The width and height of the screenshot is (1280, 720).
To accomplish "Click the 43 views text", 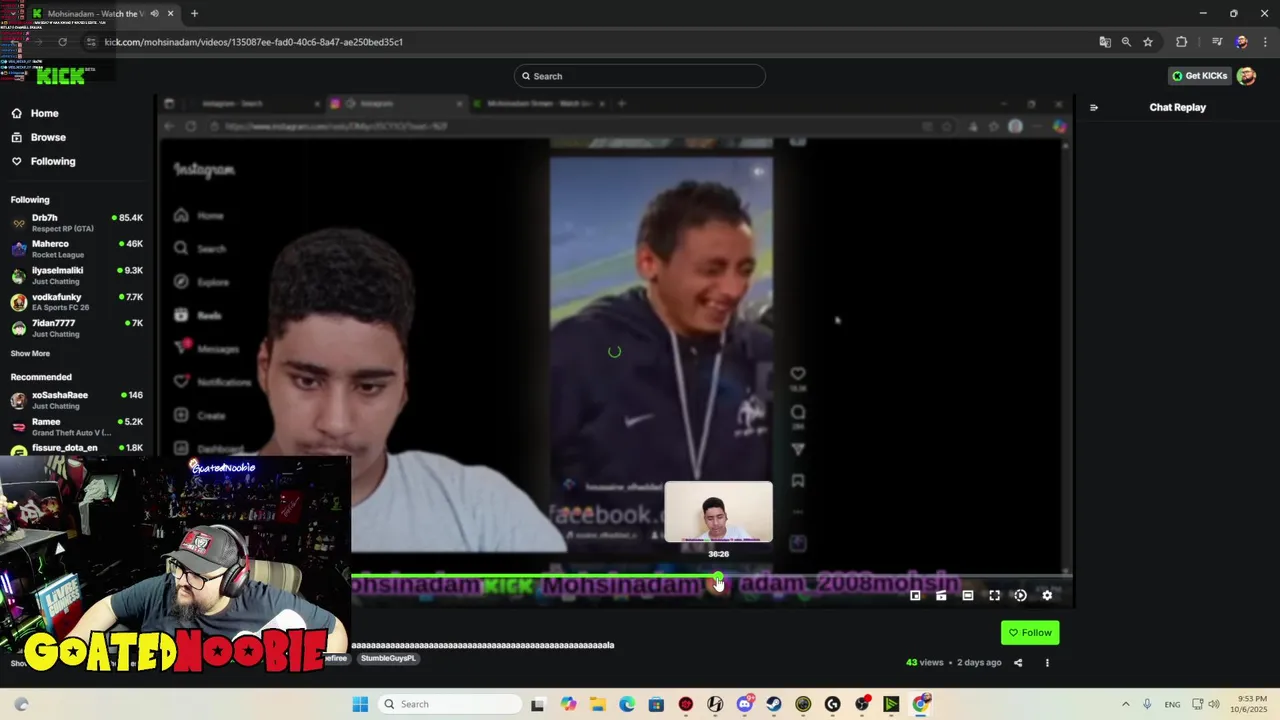I will 925,662.
